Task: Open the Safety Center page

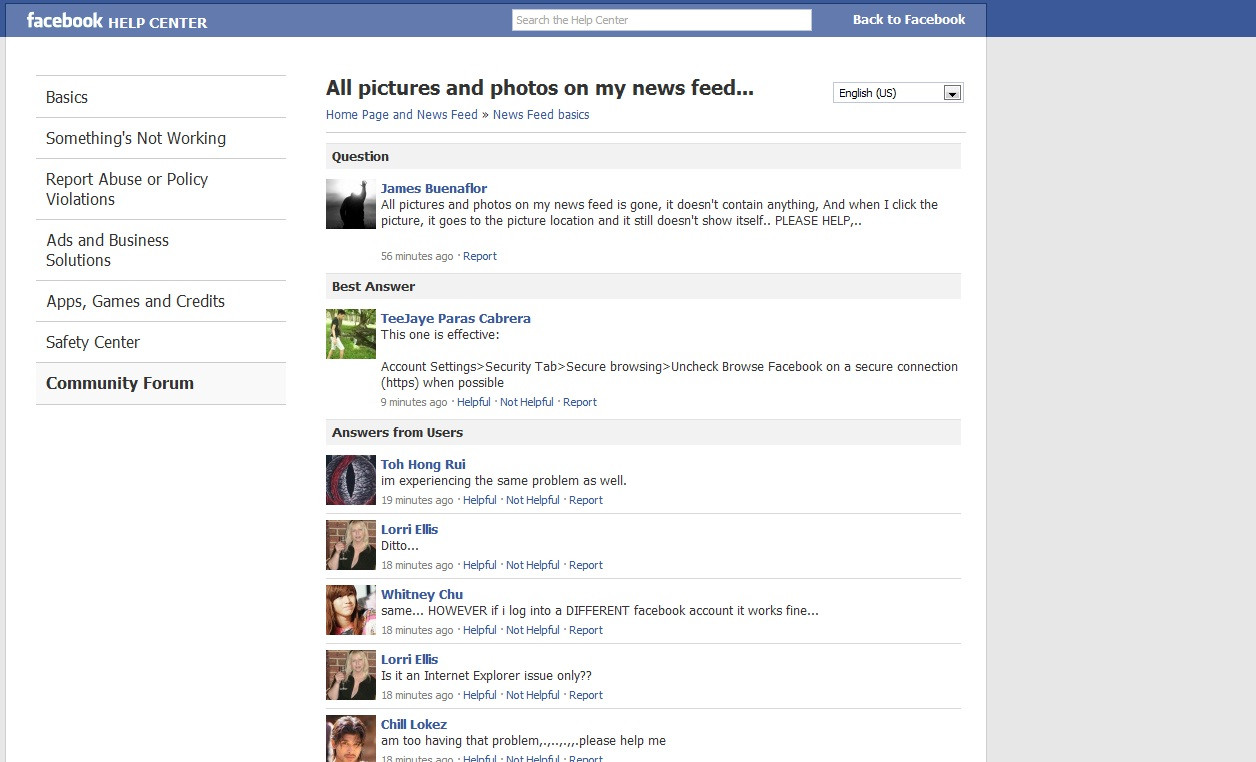Action: click(x=93, y=342)
